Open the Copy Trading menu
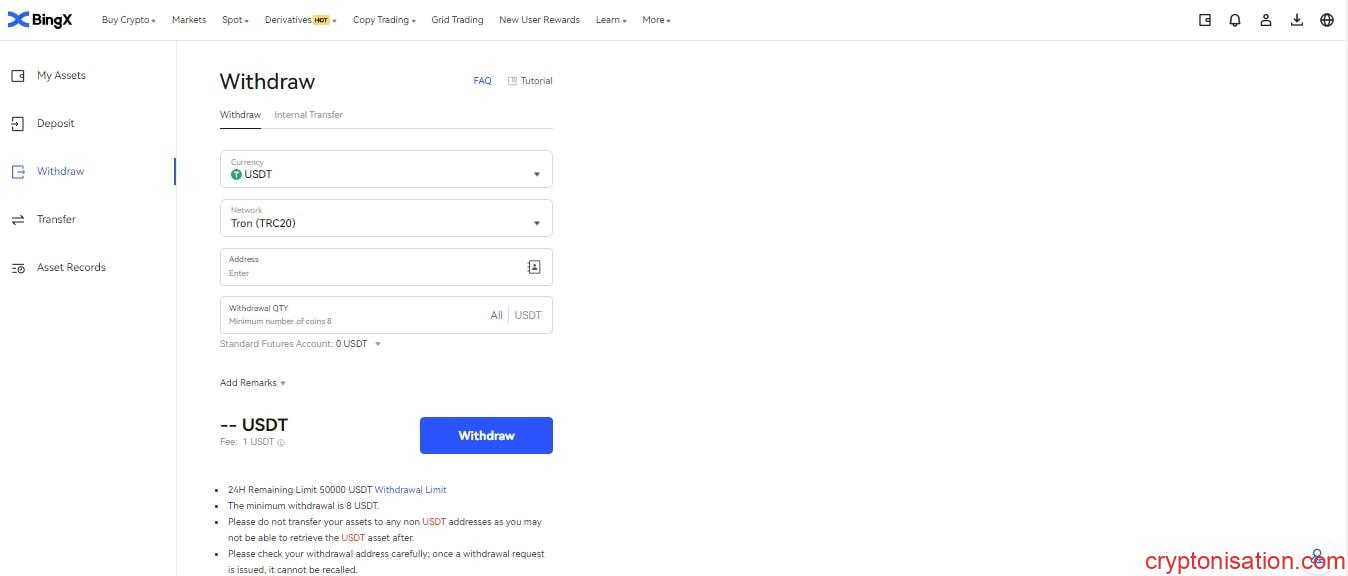 [384, 20]
